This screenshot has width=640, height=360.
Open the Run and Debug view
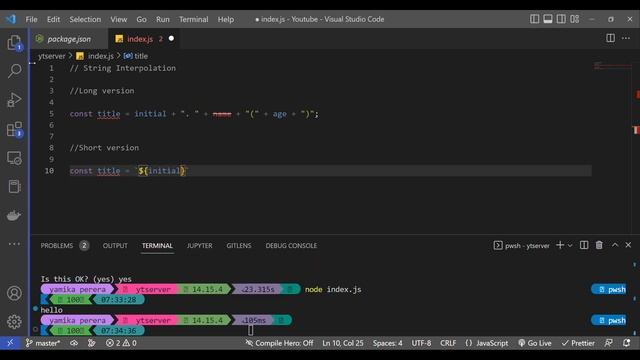point(14,100)
